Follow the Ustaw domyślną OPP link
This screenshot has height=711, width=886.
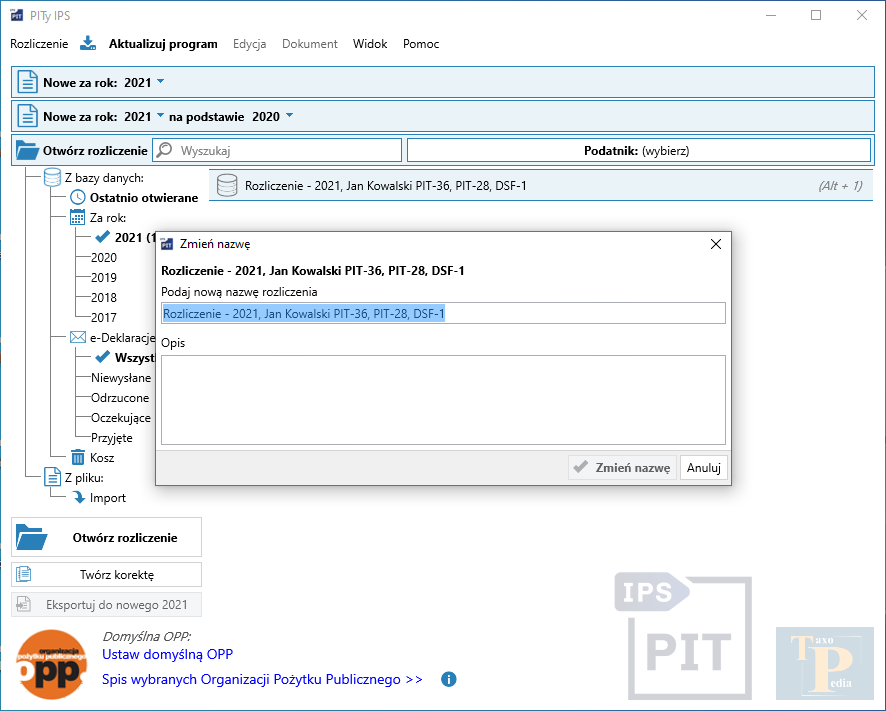(167, 654)
